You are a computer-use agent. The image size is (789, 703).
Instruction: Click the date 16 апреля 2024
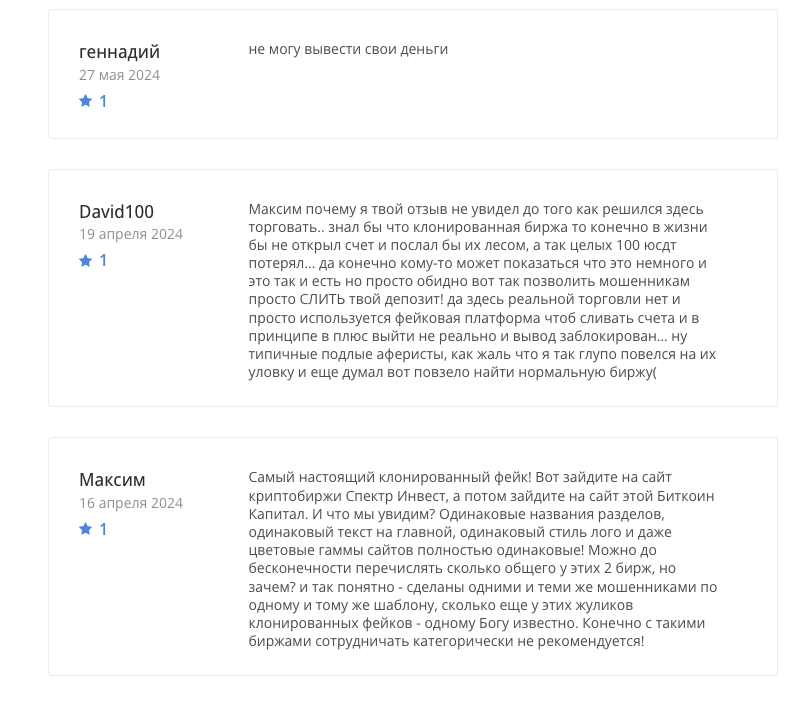(131, 503)
